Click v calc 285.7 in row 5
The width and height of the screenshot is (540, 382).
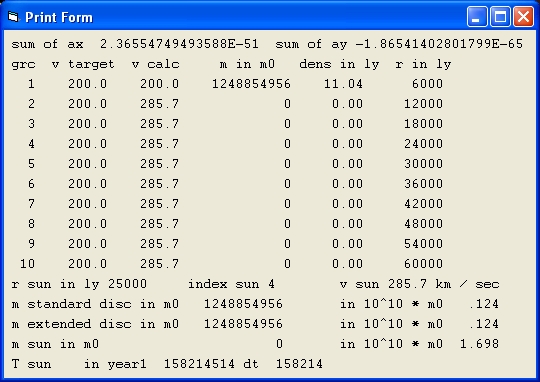[159, 164]
